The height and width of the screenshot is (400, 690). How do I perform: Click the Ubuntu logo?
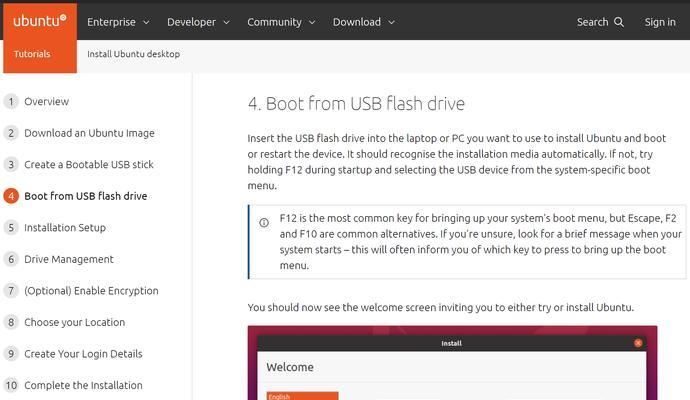[40, 21]
